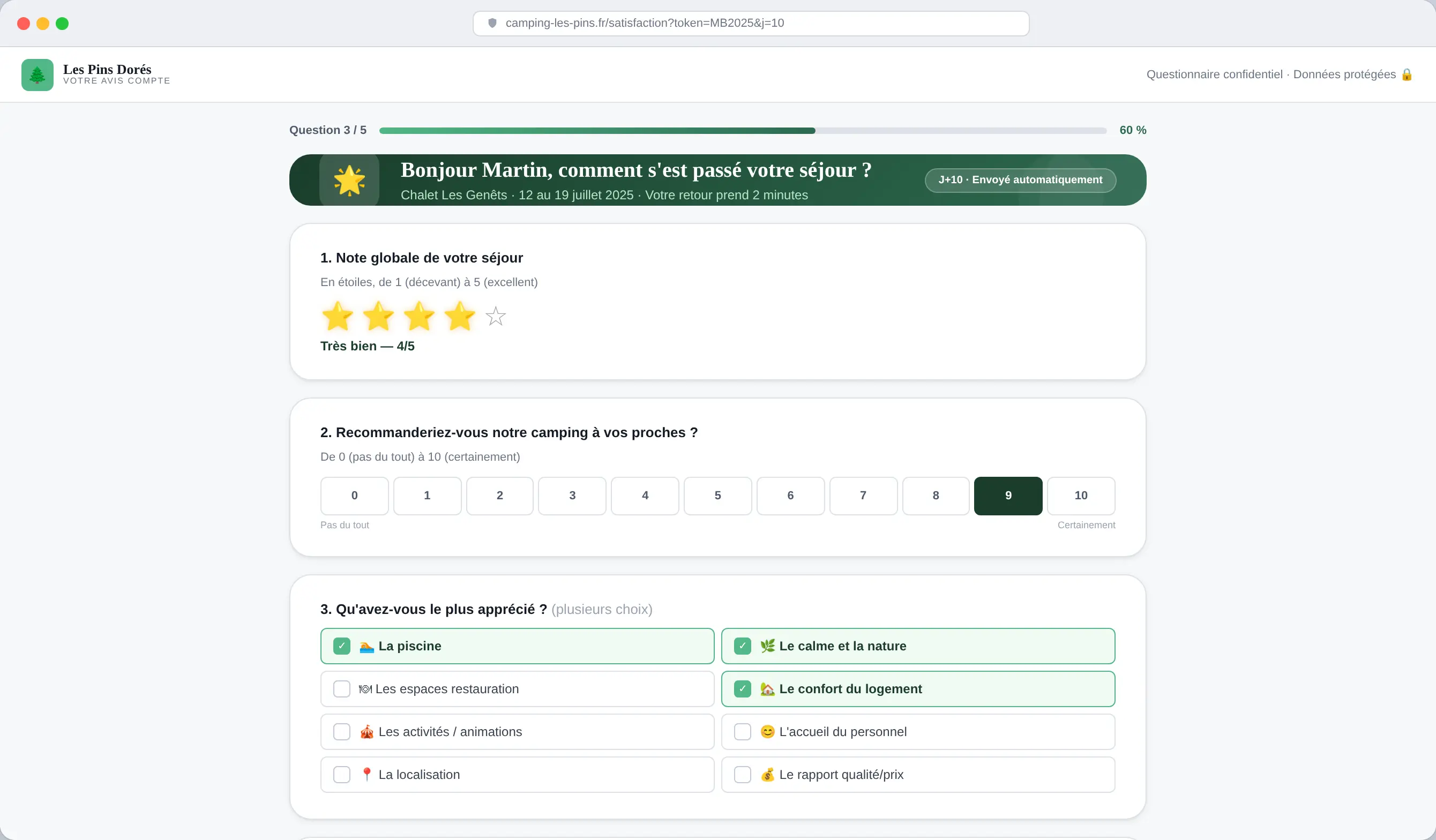Tick L'accueil du personnel checkbox
This screenshot has height=840, width=1436.
(742, 731)
